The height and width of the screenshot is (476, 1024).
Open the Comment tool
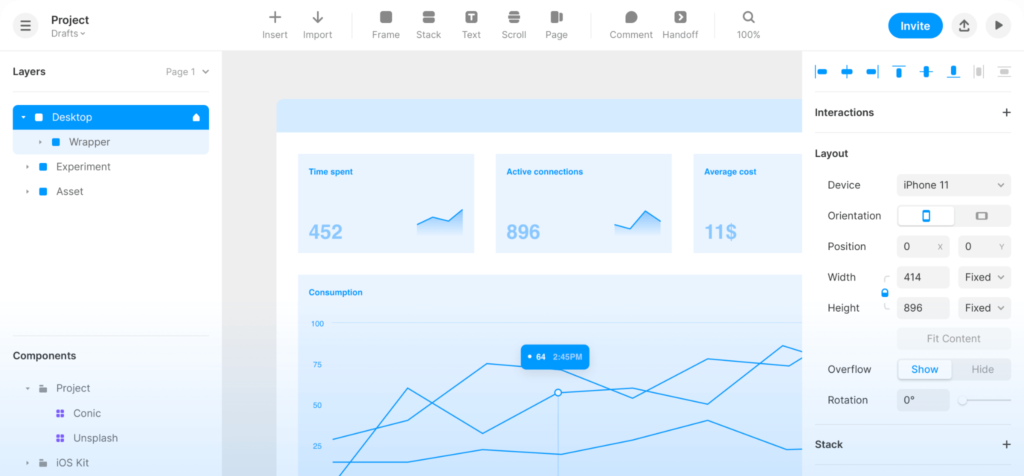tap(631, 25)
